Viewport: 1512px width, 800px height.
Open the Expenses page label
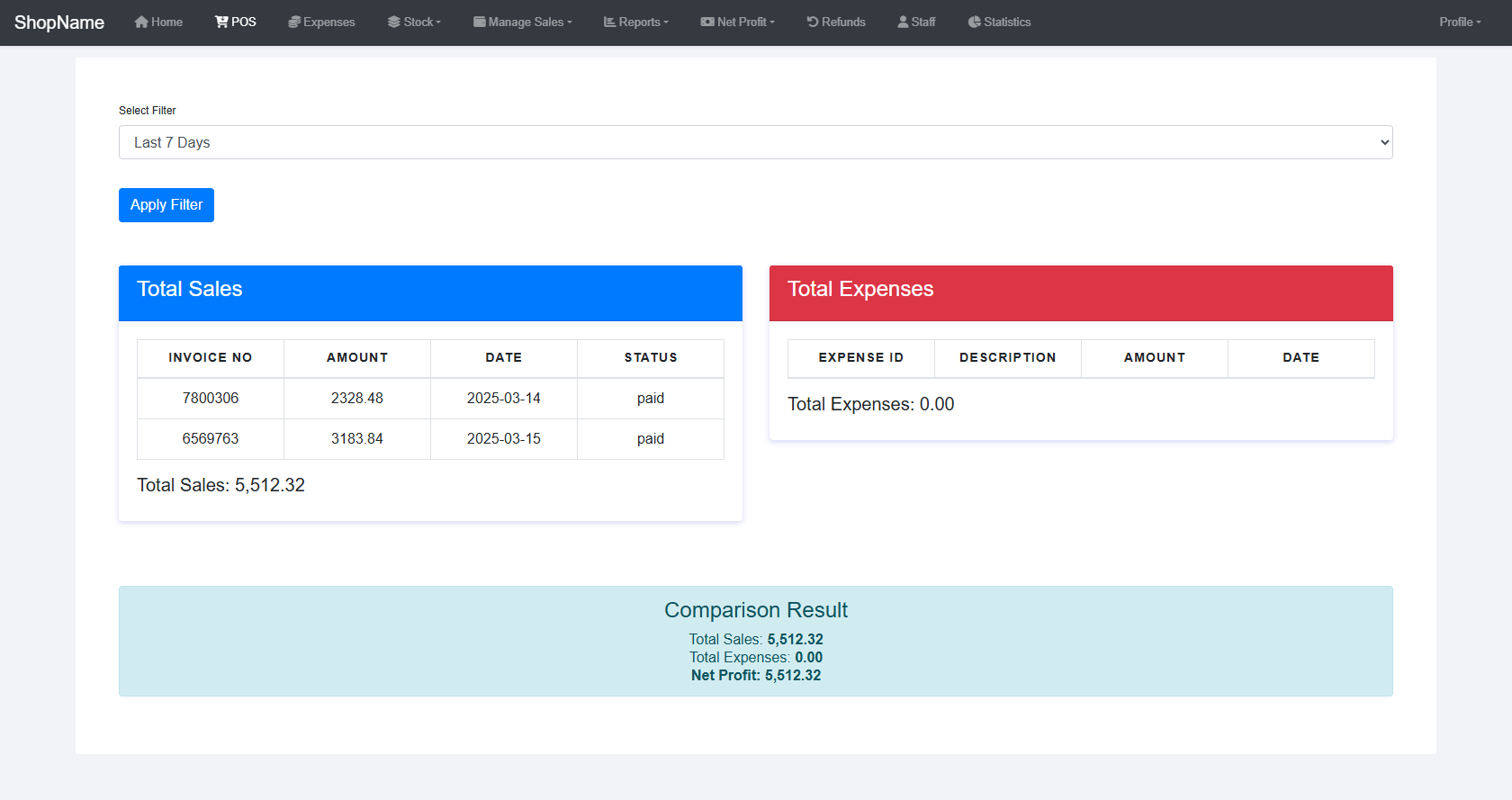click(329, 22)
